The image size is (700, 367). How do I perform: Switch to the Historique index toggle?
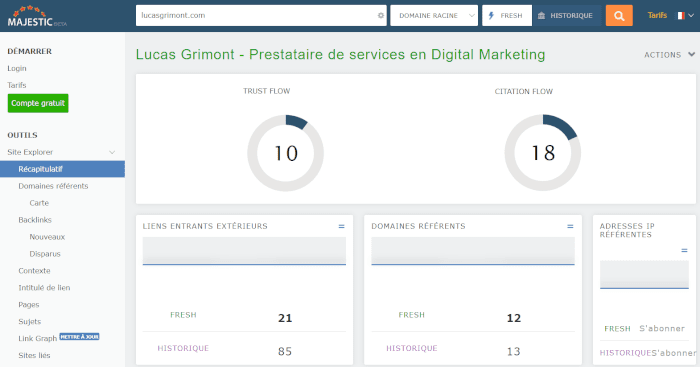[567, 16]
